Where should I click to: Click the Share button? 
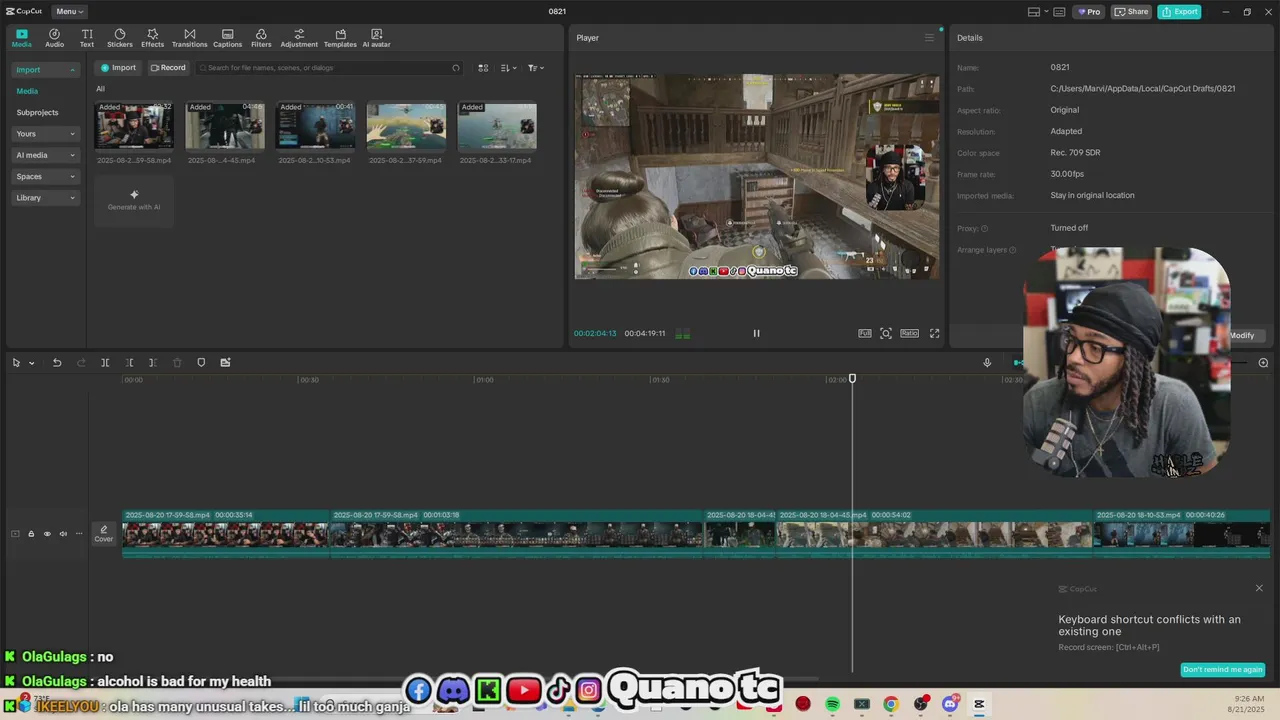[x=1132, y=12]
